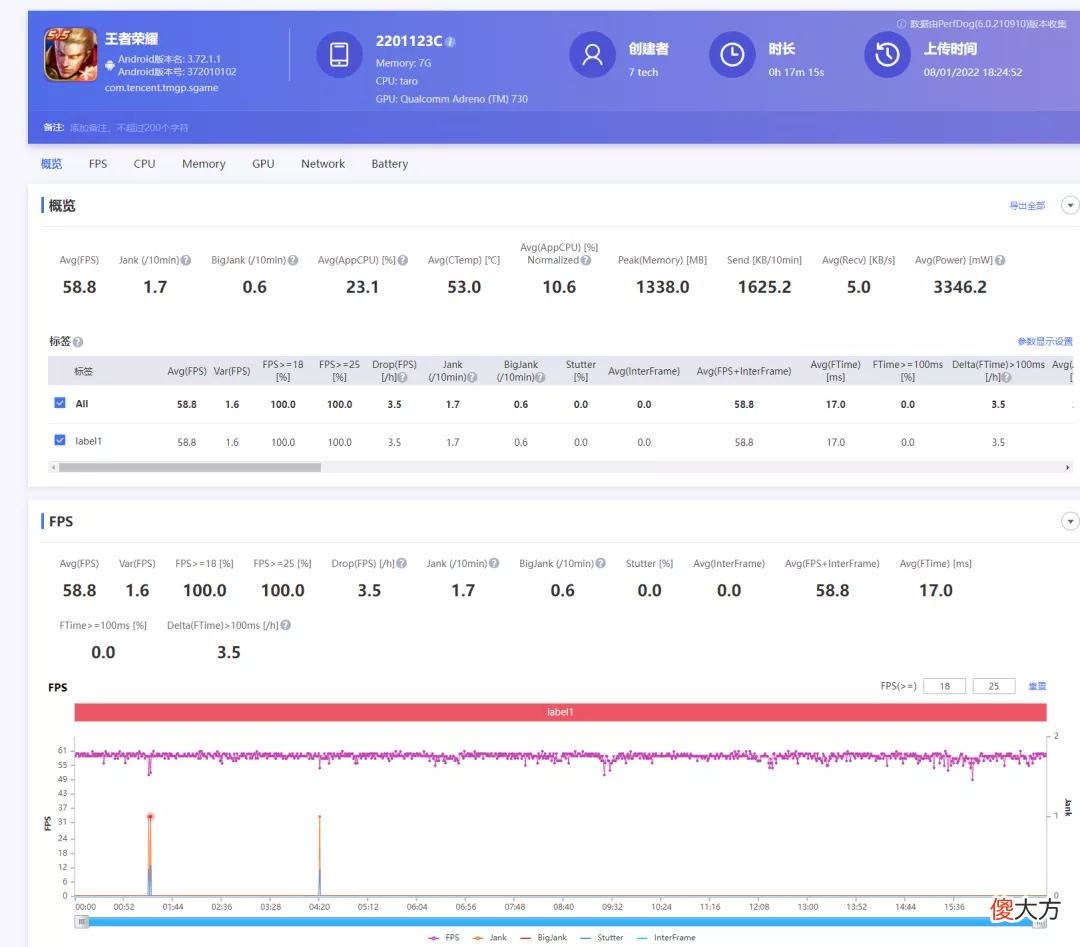The width and height of the screenshot is (1080, 947).
Task: Open the 参数显示设置 link
Action: click(1045, 342)
